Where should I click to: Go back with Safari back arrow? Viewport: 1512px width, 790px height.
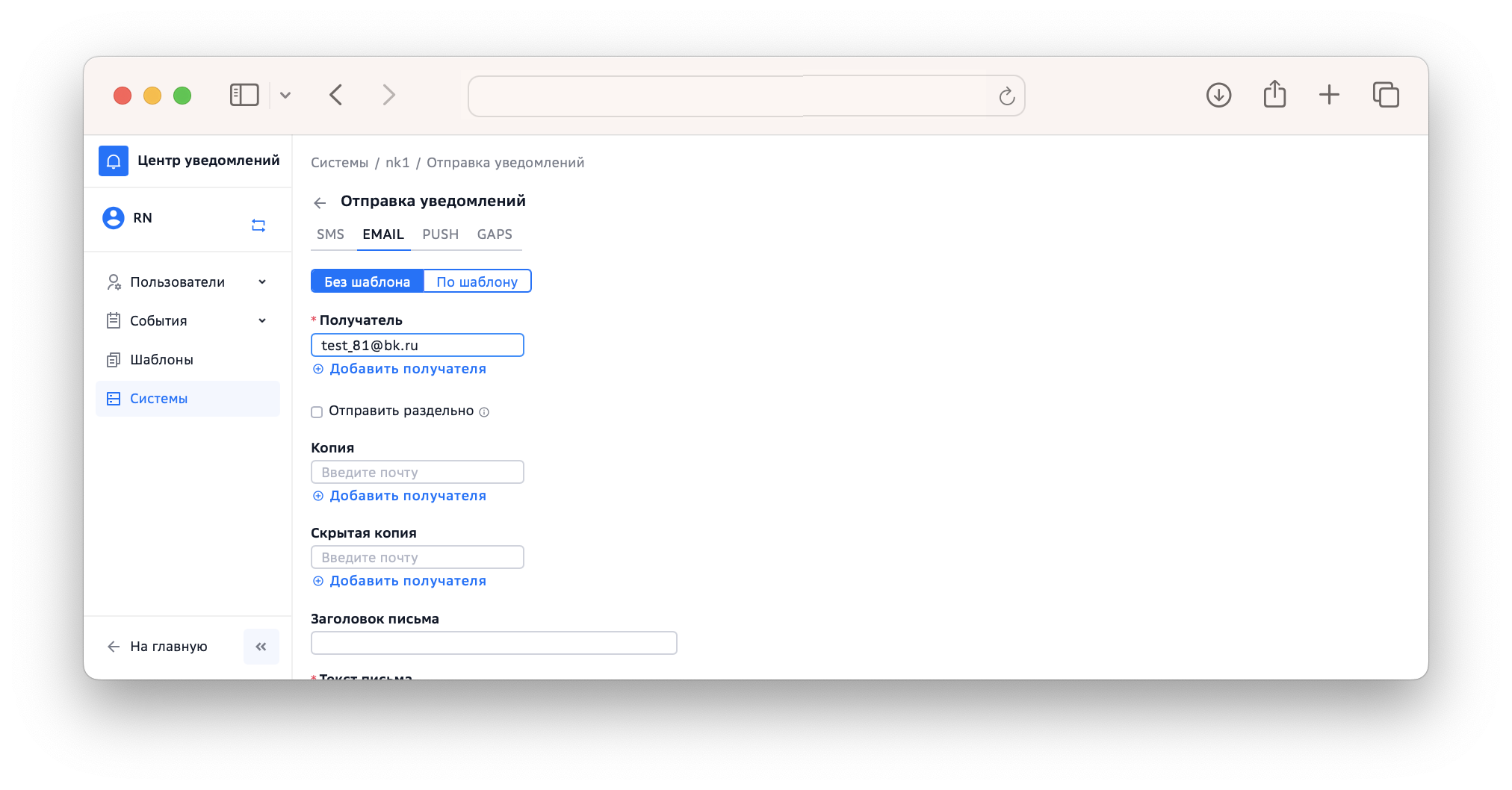click(336, 95)
